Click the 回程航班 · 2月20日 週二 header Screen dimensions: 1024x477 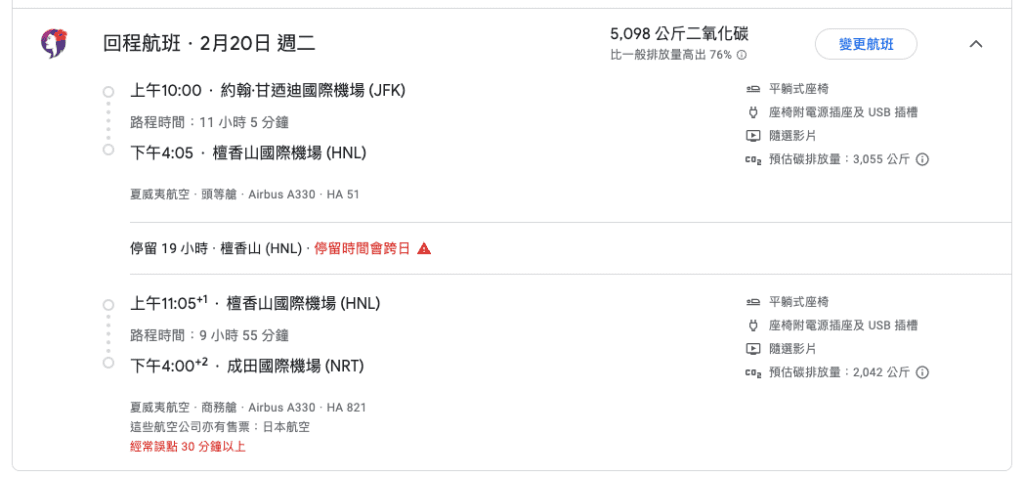point(209,44)
